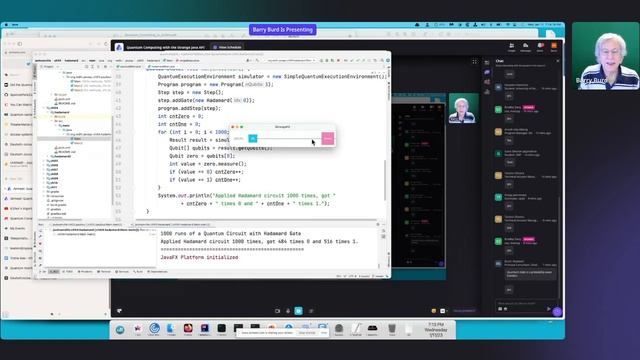Open IntelliJ IDEA from the dock
The image size is (640, 360).
[x=205, y=328]
